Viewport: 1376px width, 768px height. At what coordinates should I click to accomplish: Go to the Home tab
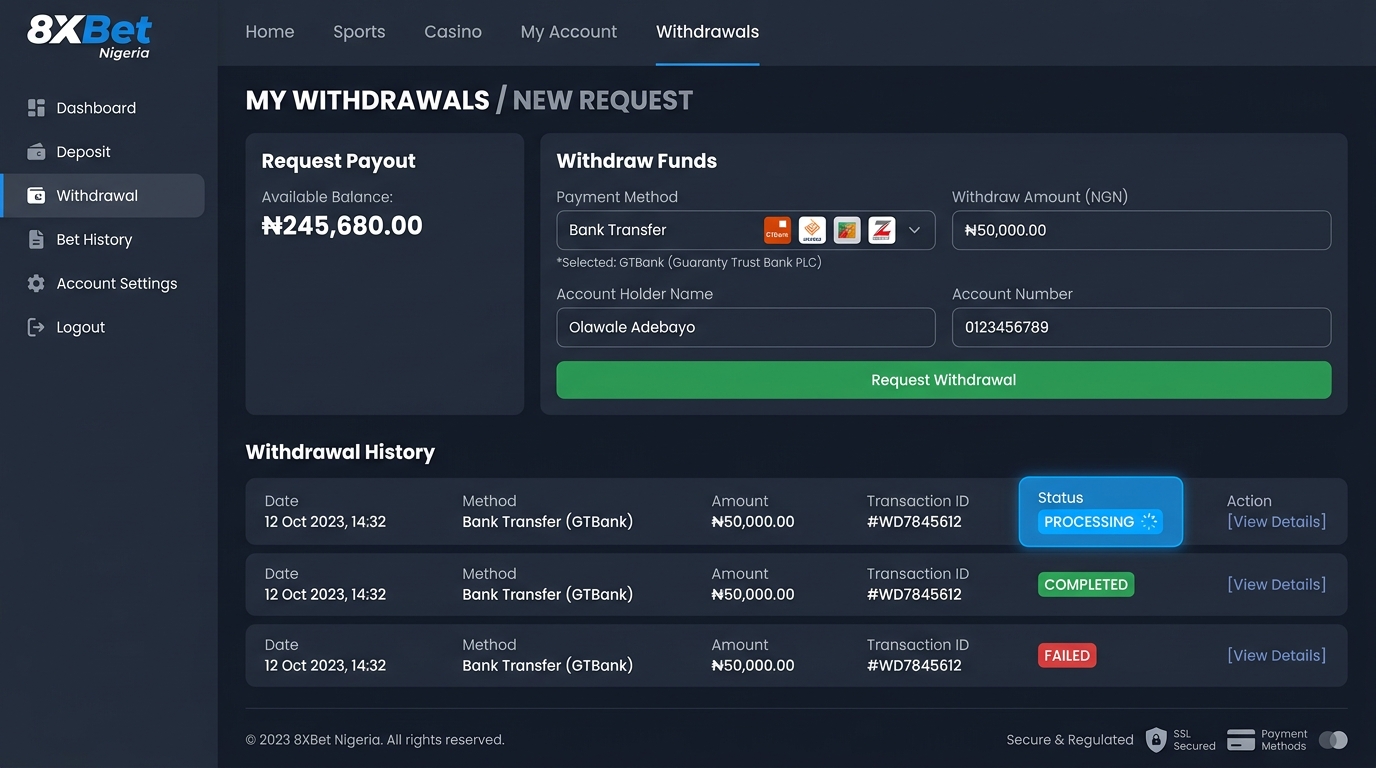pyautogui.click(x=270, y=32)
